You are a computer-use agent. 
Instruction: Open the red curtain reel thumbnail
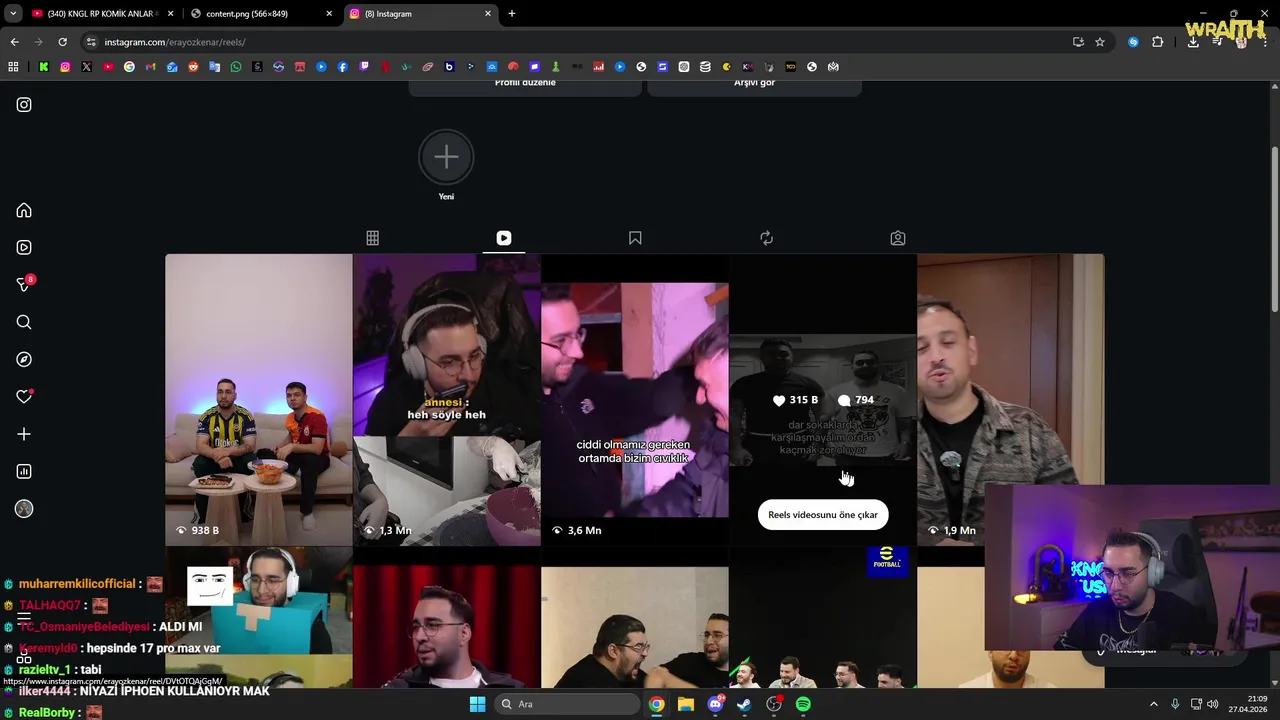tap(447, 617)
